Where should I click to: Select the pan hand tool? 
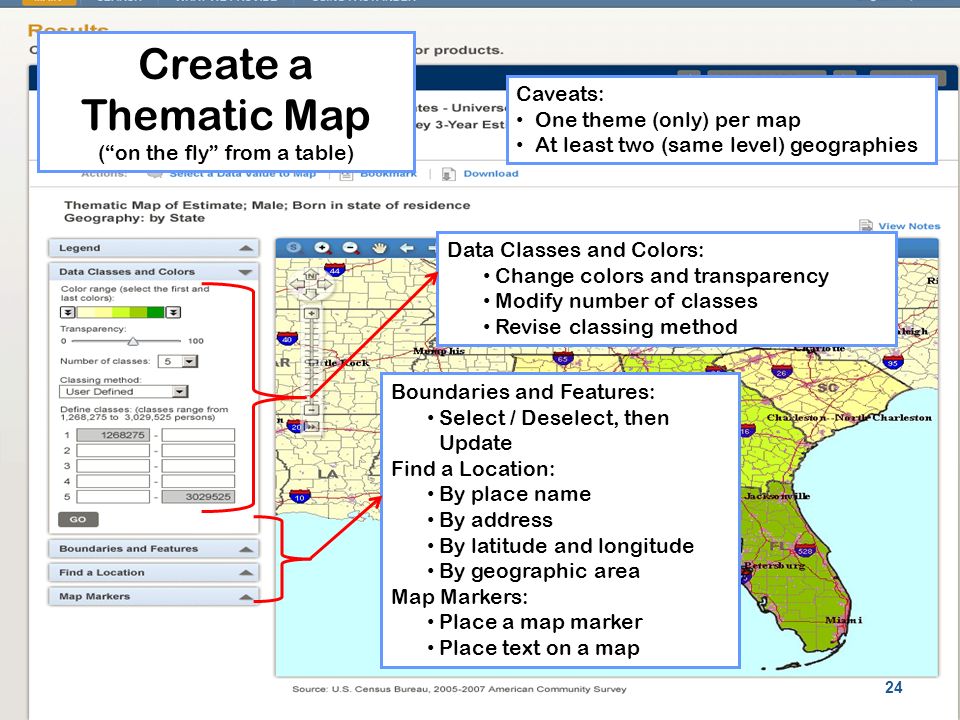pyautogui.click(x=380, y=248)
